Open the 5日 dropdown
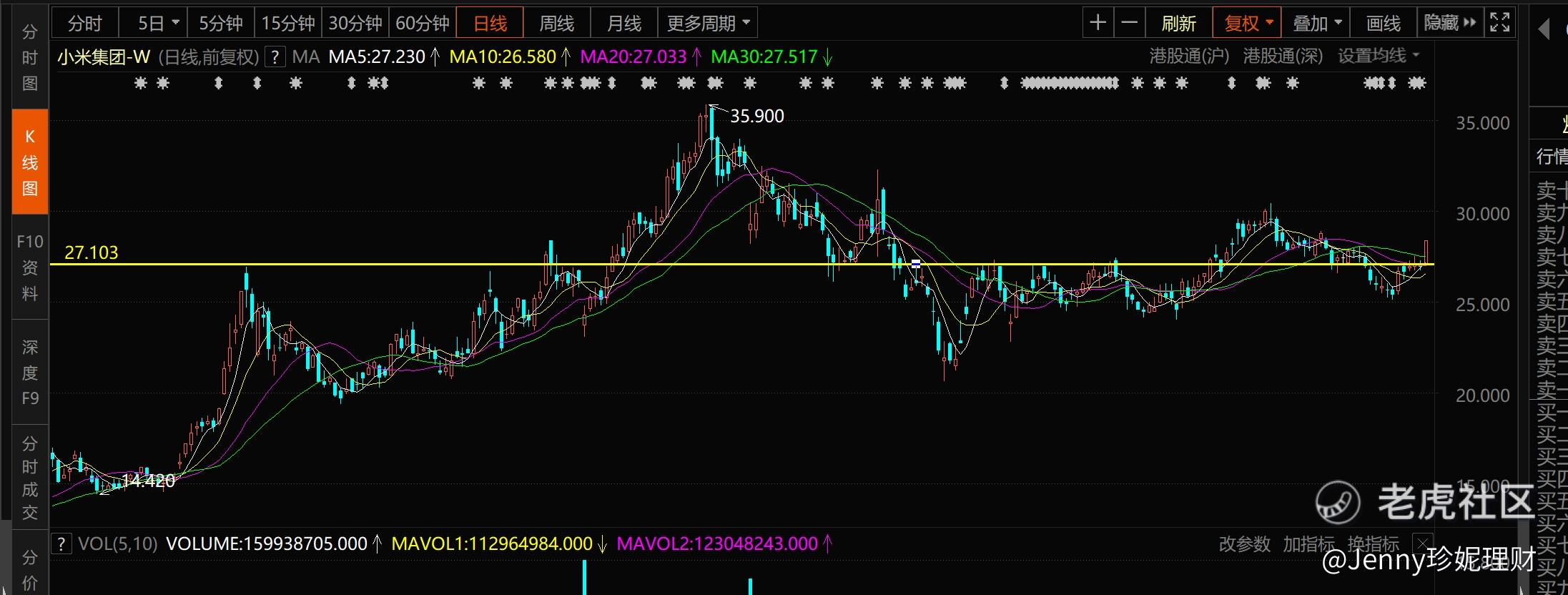This screenshot has width=1568, height=595. point(154,23)
